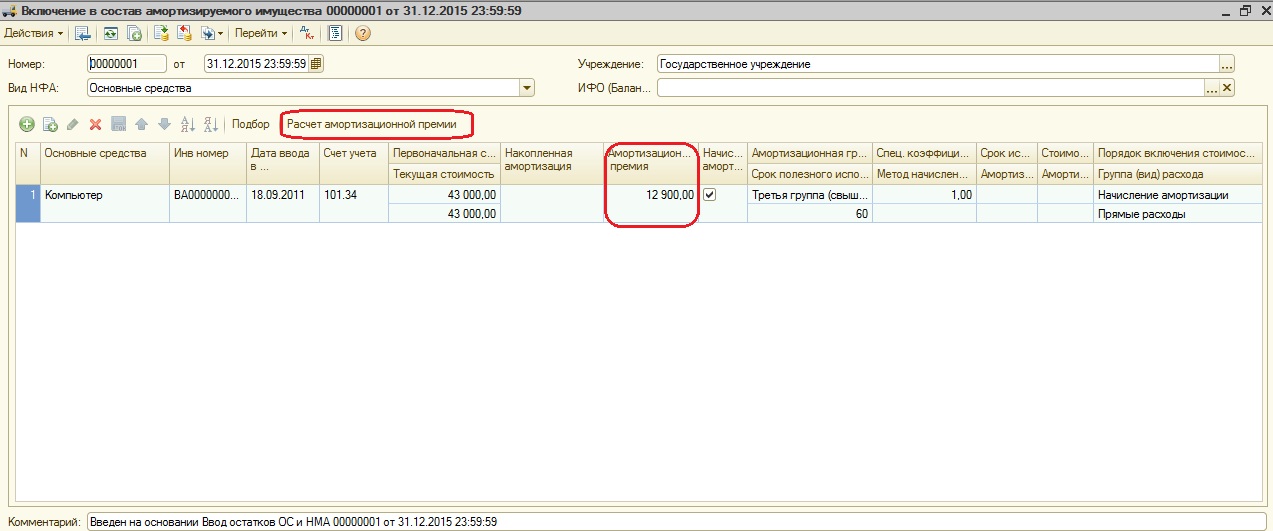Open the Перейти dropdown menu
1273x531 pixels.
(x=262, y=33)
